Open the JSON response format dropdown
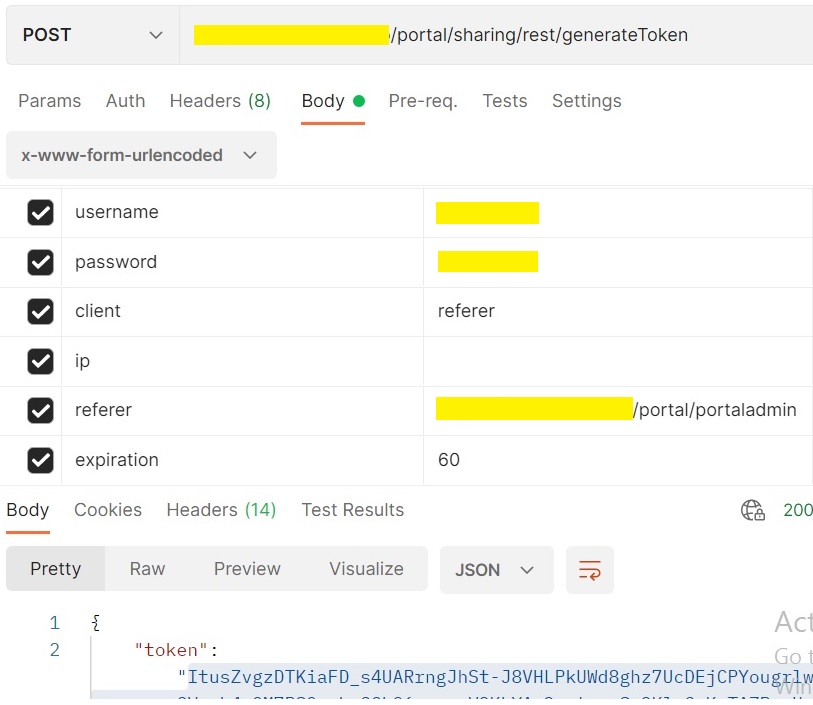This screenshot has height=705, width=813. point(496,568)
